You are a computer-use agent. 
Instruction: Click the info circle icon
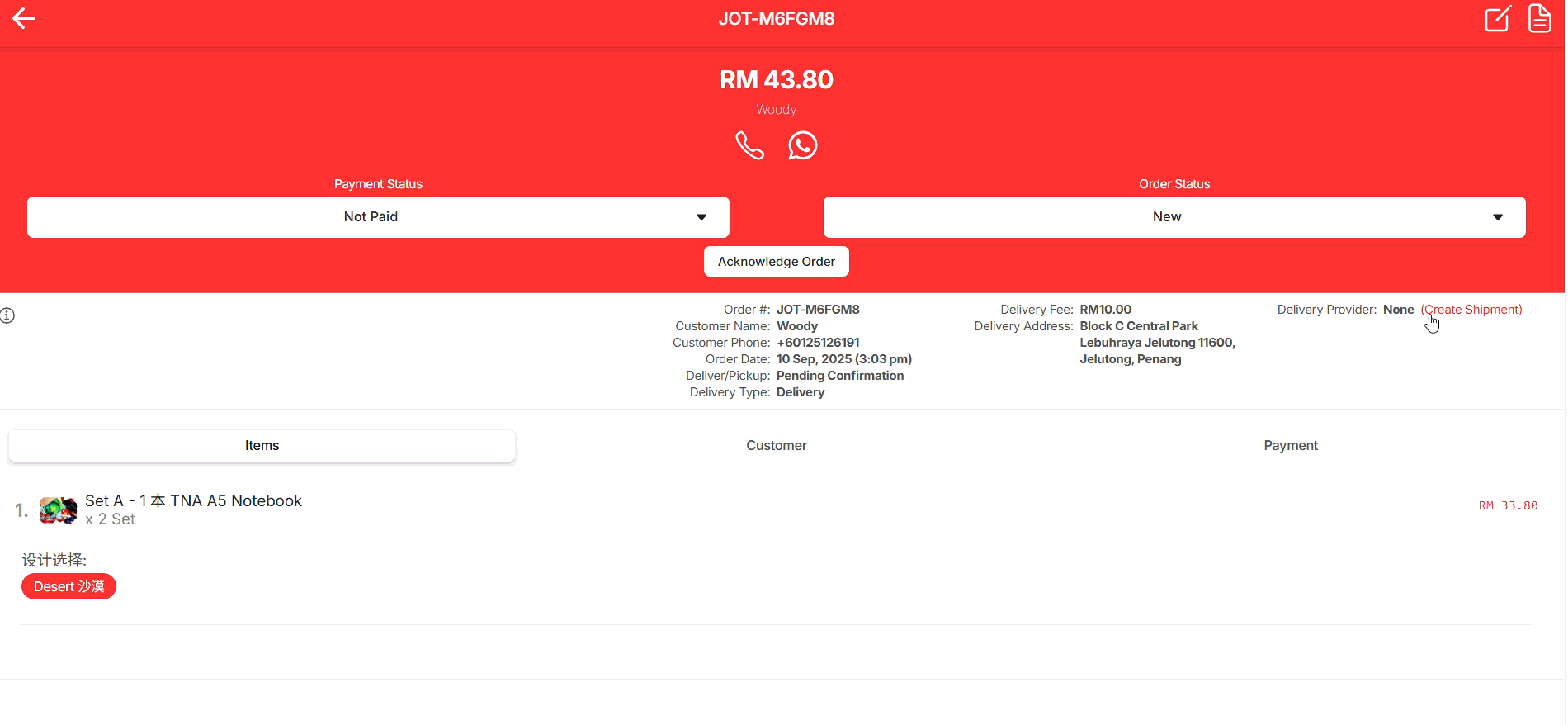point(7,315)
